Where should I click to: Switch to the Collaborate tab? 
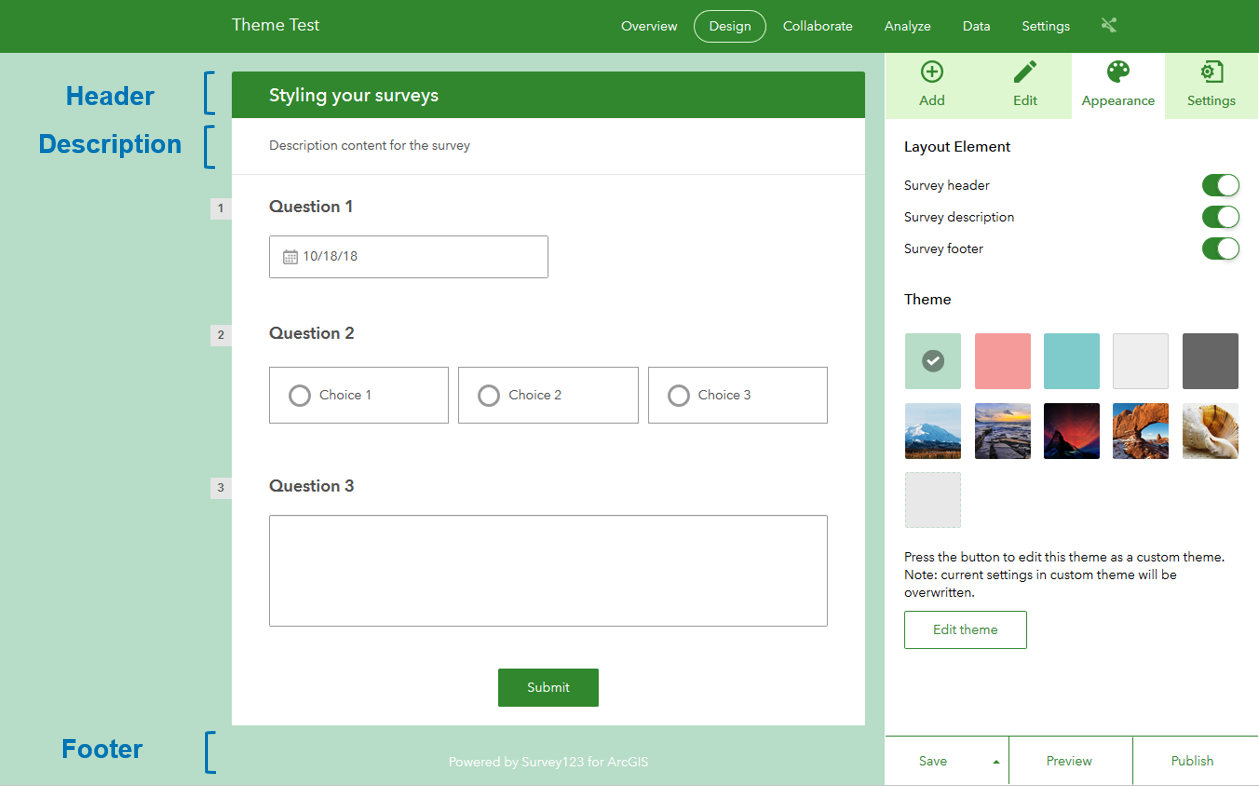(817, 26)
